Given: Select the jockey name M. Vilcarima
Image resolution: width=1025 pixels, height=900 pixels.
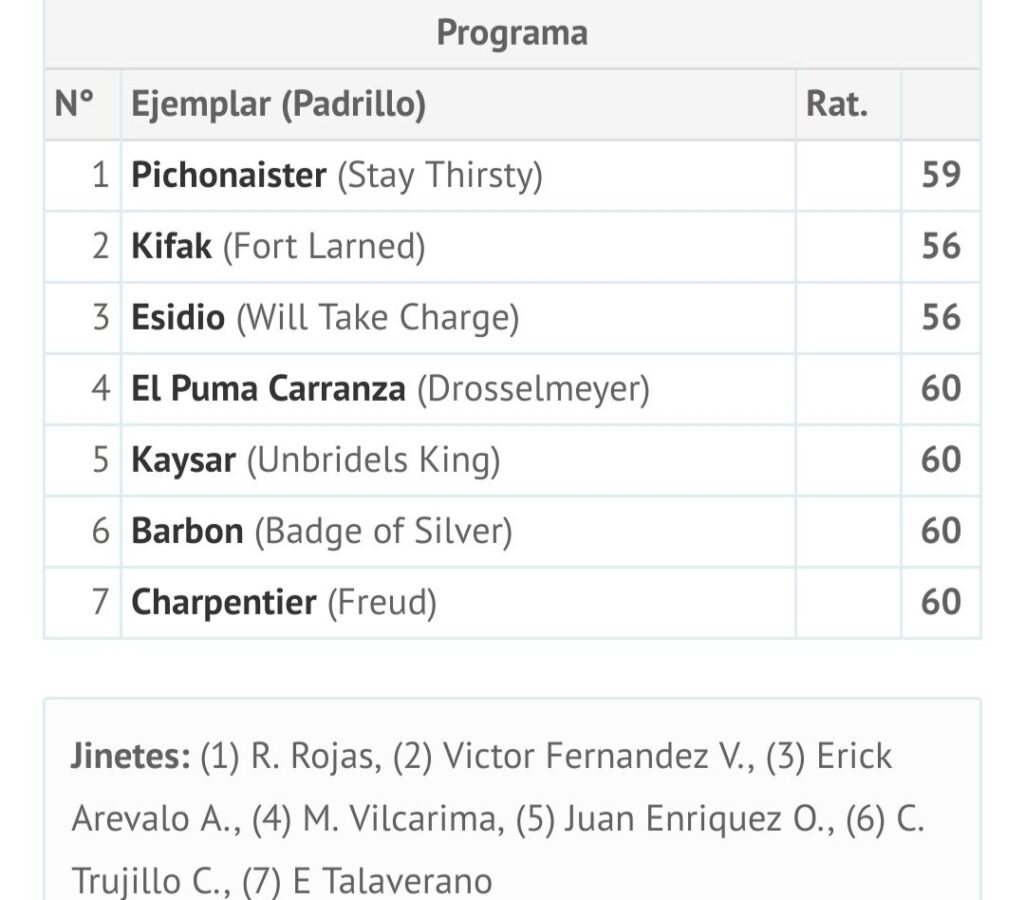Looking at the screenshot, I should point(397,820).
